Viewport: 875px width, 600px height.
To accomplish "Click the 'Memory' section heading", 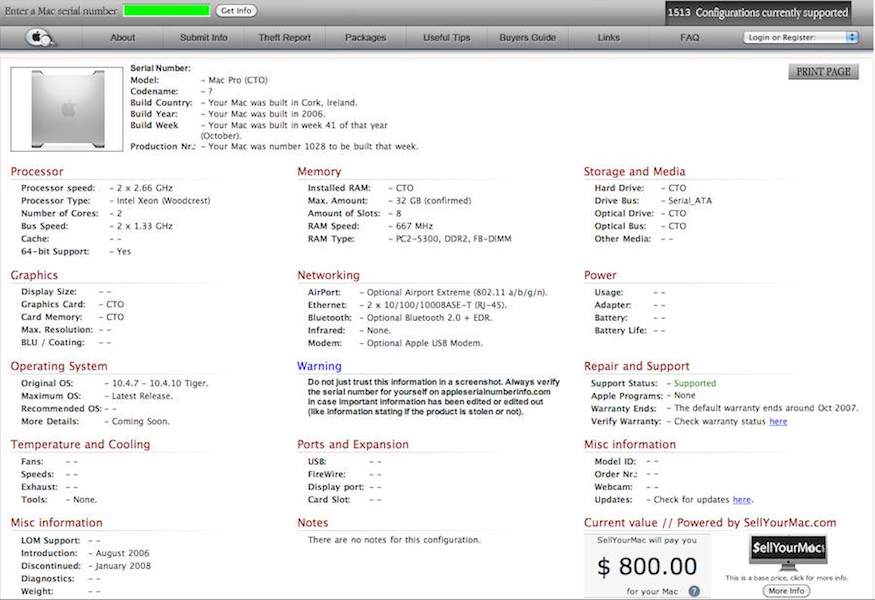I will click(x=319, y=171).
